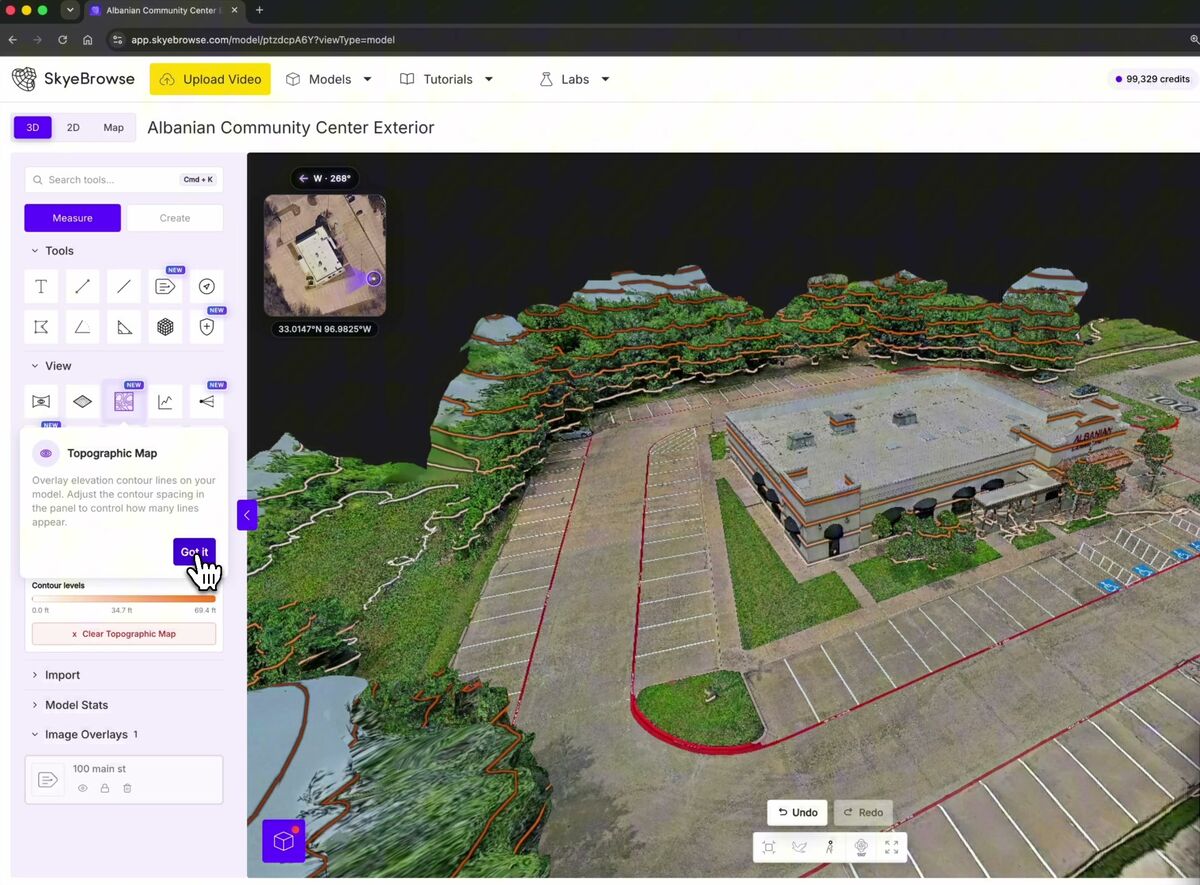Click the Search tools input field

pyautogui.click(x=124, y=180)
